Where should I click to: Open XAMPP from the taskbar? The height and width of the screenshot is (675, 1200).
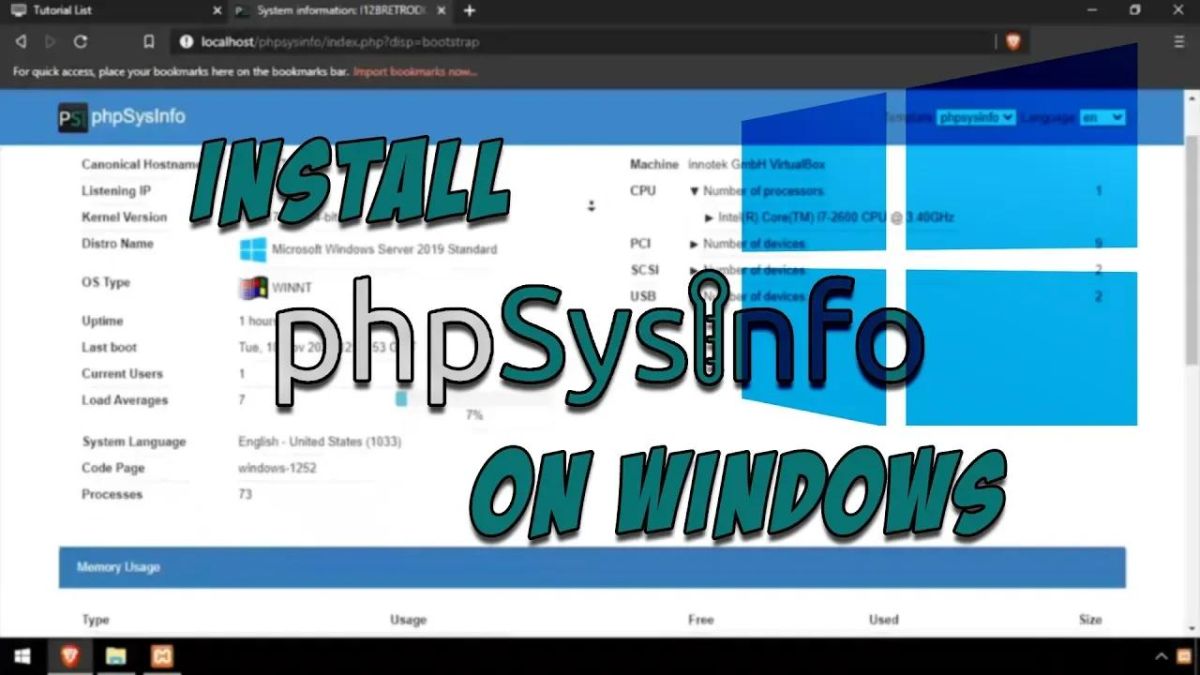click(163, 657)
